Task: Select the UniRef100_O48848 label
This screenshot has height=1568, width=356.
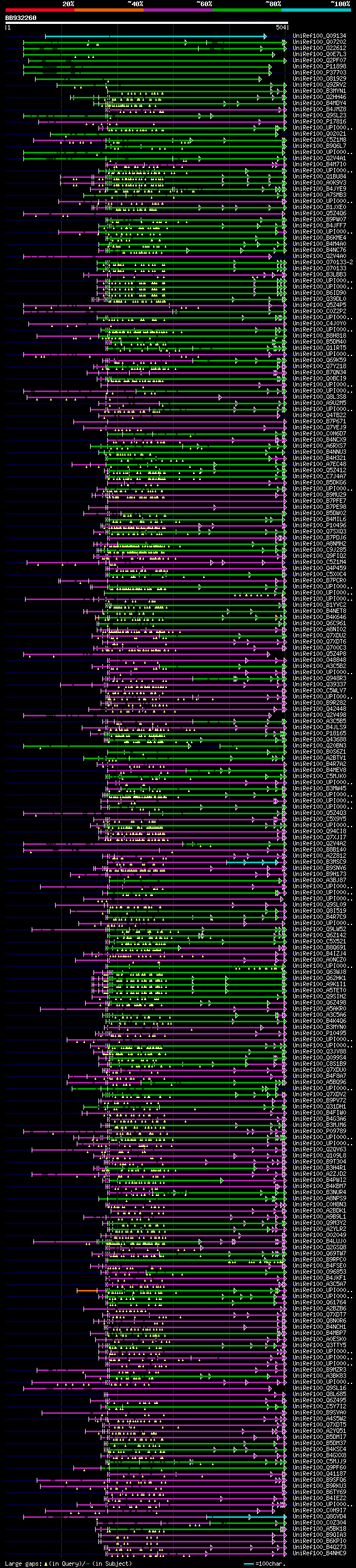Action: click(x=319, y=659)
